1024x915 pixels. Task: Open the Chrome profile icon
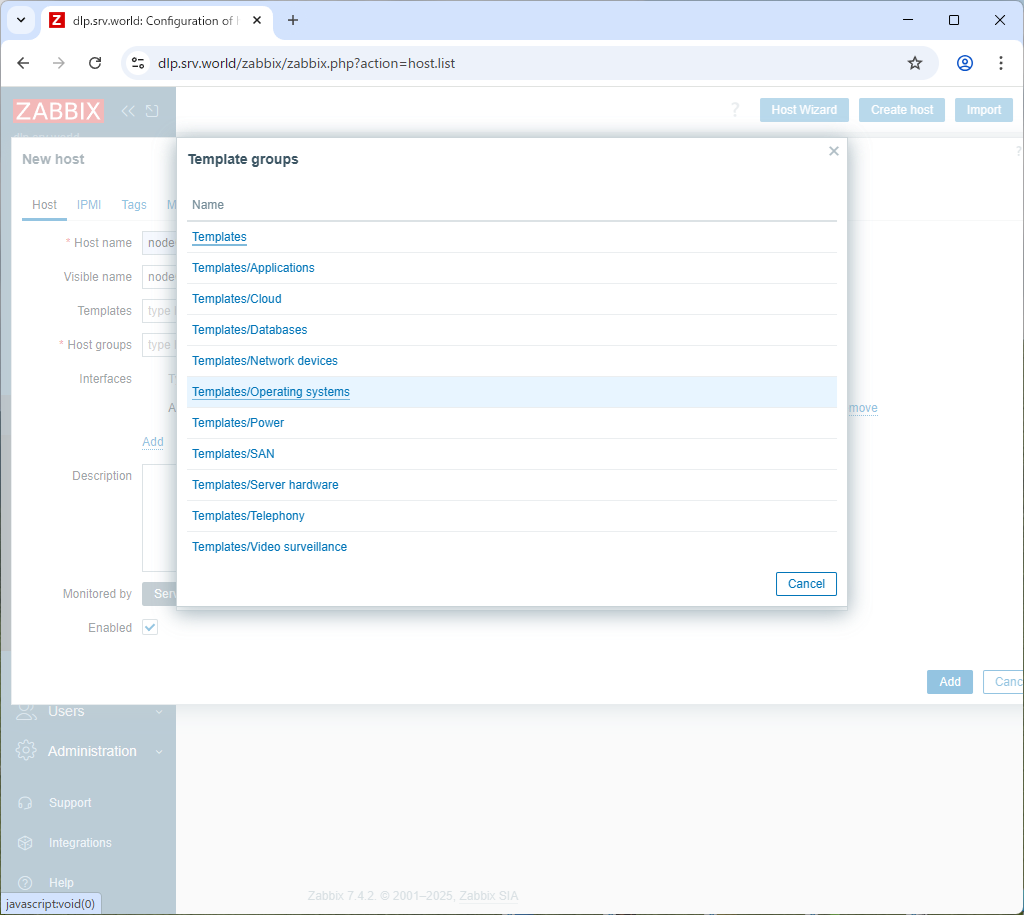(x=964, y=63)
